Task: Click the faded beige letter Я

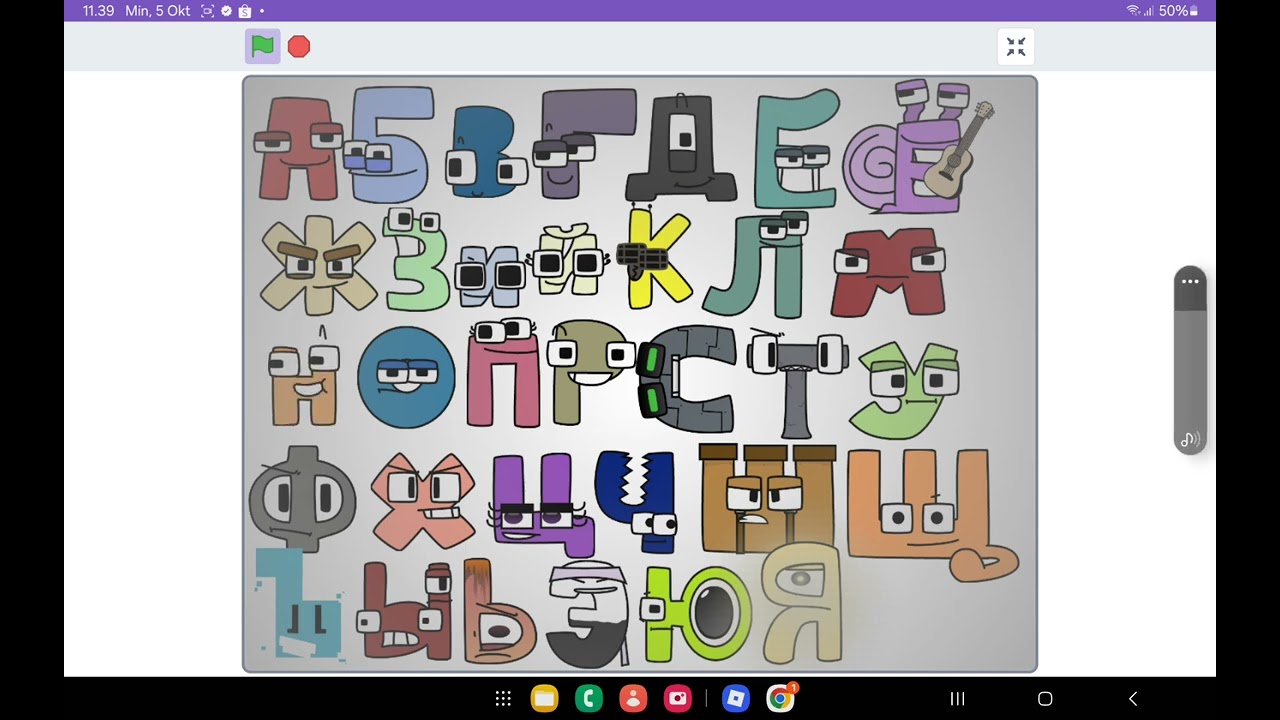Action: (801, 604)
